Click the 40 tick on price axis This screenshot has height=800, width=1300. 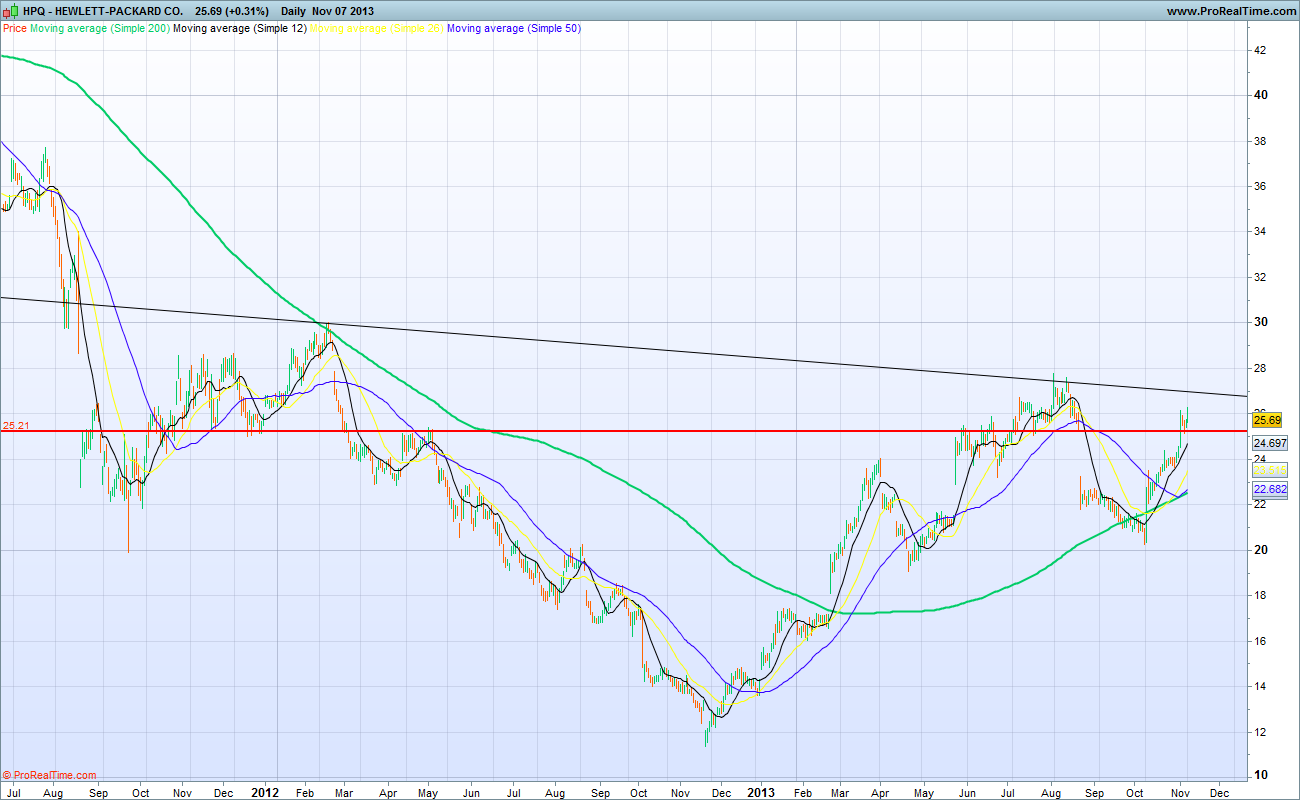pos(1261,96)
